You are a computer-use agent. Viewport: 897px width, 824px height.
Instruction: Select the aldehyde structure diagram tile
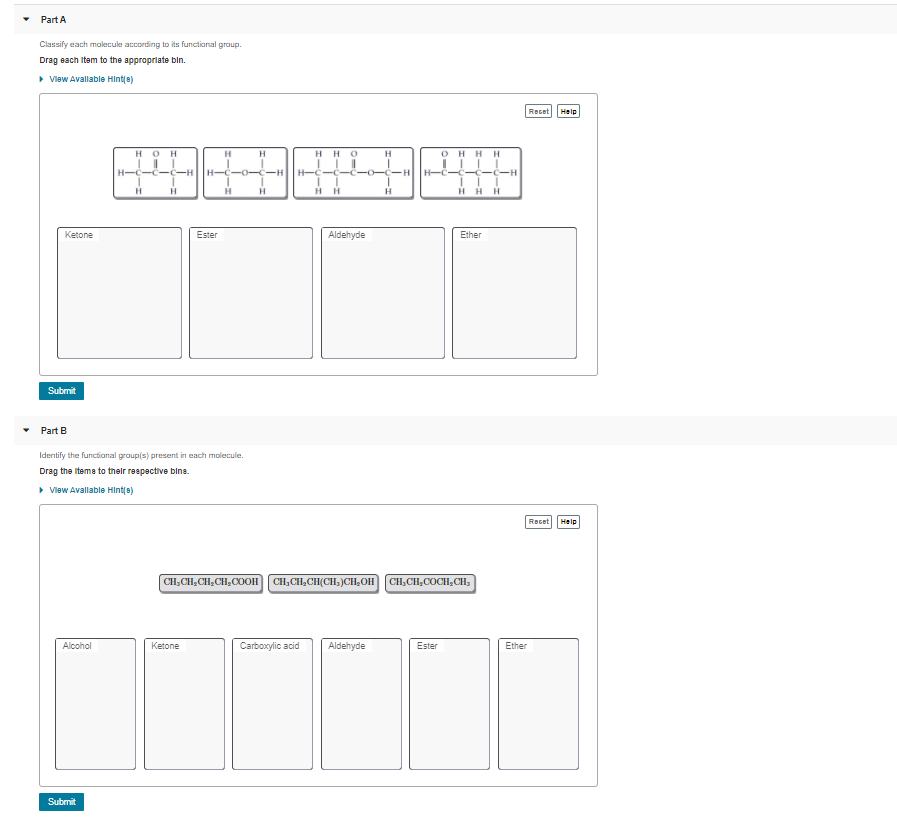470,172
